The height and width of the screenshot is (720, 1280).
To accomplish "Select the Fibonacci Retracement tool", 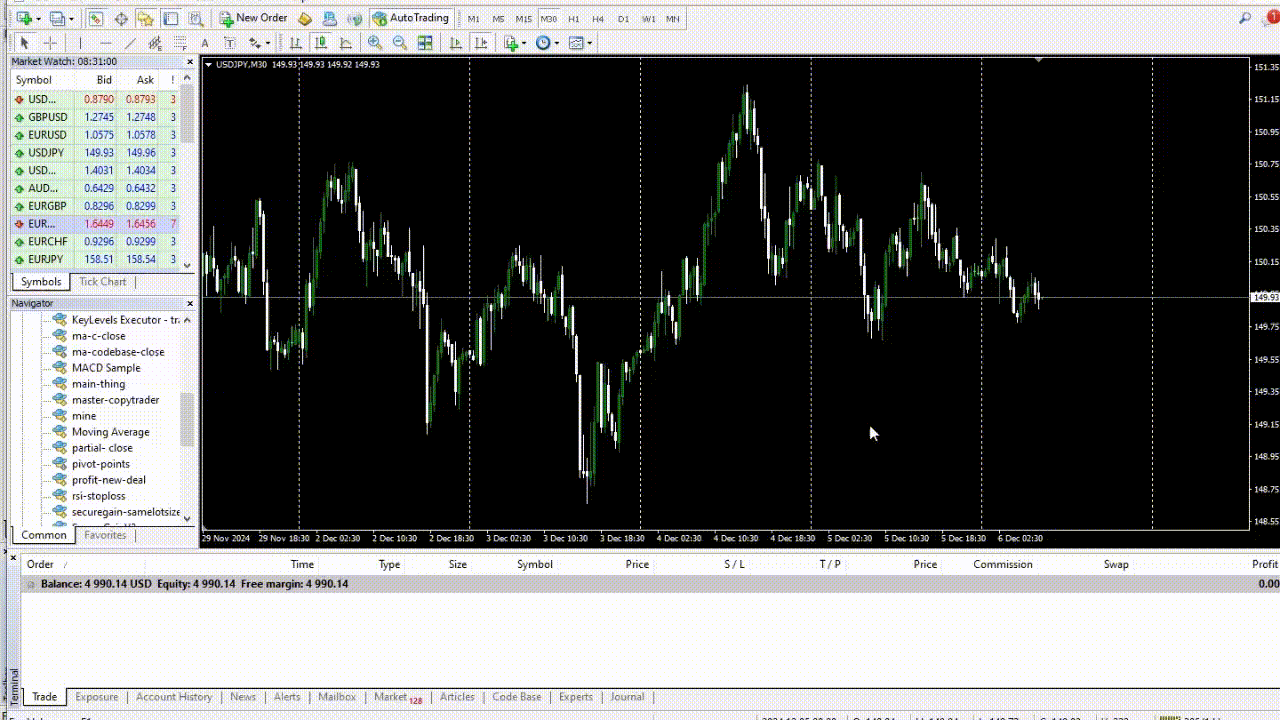I will [180, 43].
